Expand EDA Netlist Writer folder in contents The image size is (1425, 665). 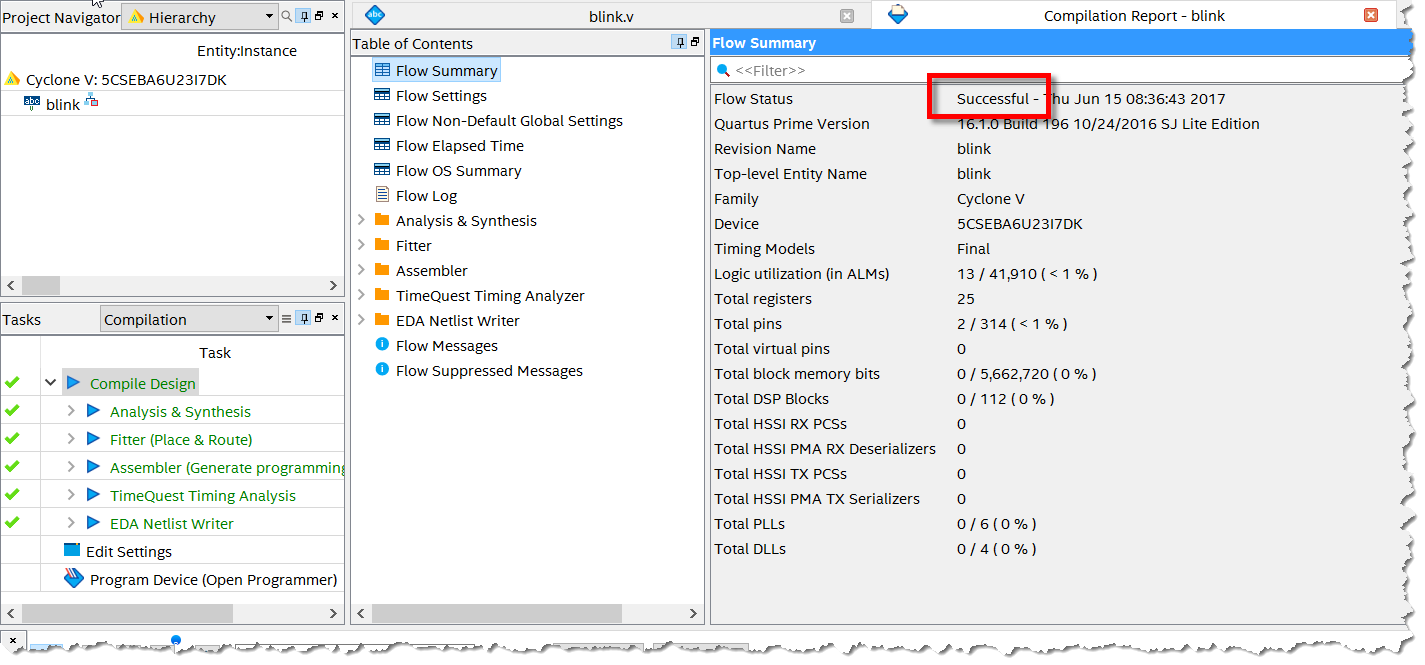(x=361, y=320)
